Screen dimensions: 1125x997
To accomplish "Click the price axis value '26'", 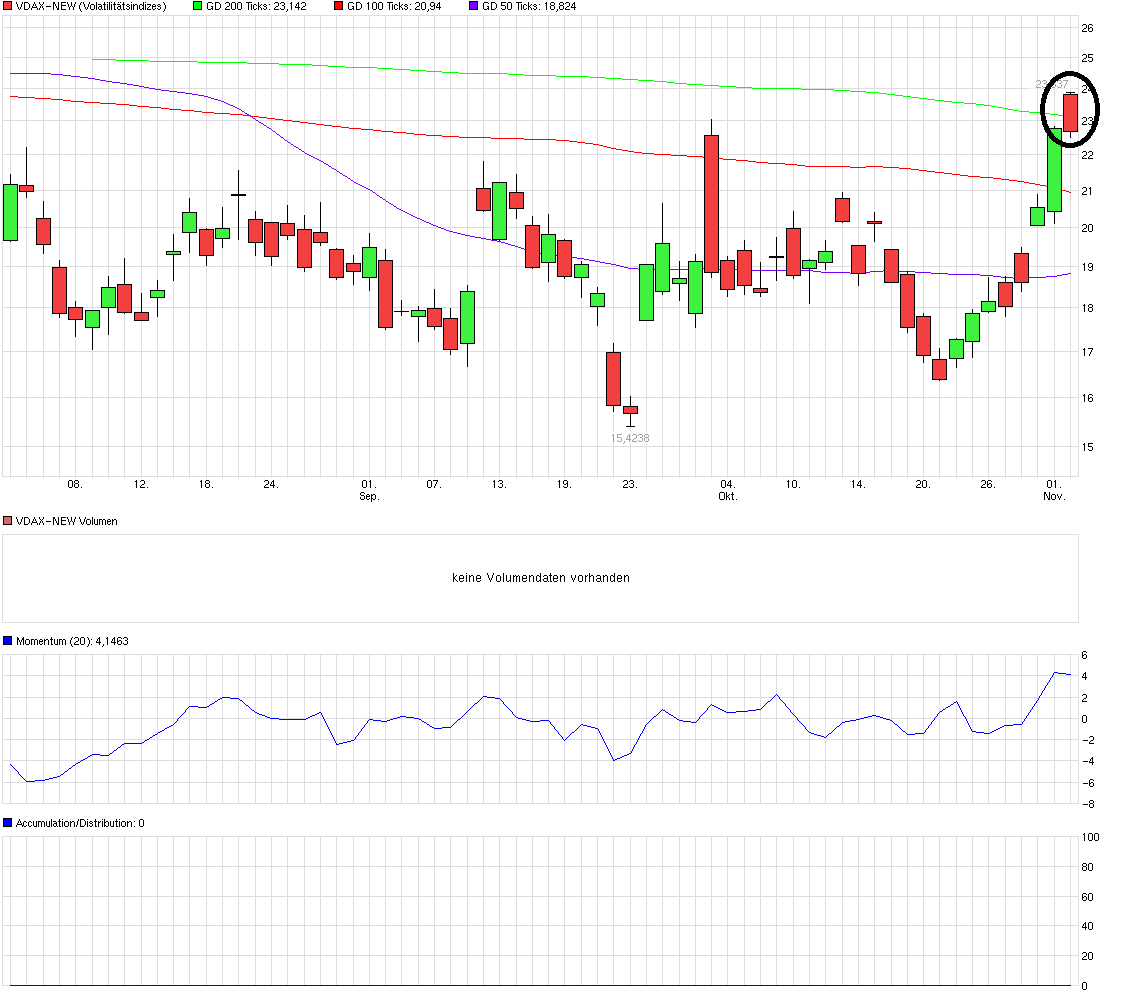I will click(1088, 28).
